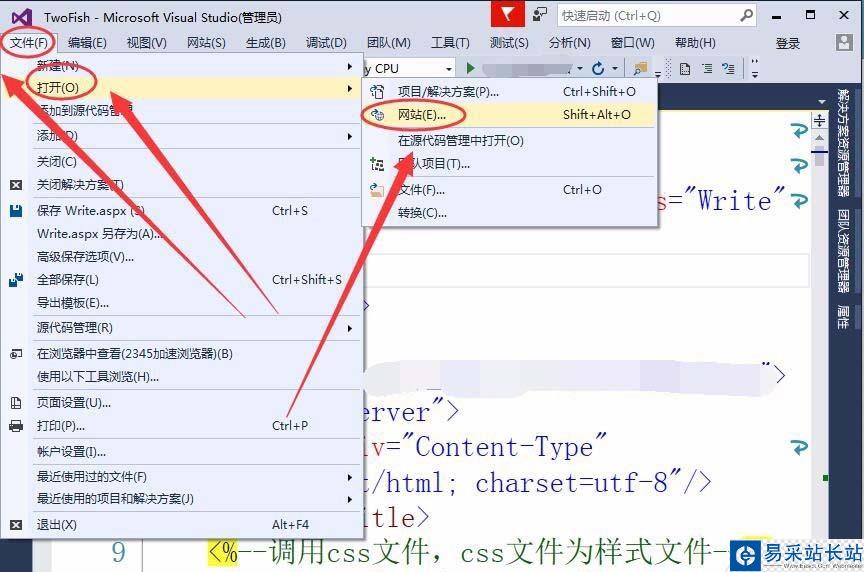The width and height of the screenshot is (864, 572).
Task: Click the exit icon beside 退出(X)
Action: point(16,525)
